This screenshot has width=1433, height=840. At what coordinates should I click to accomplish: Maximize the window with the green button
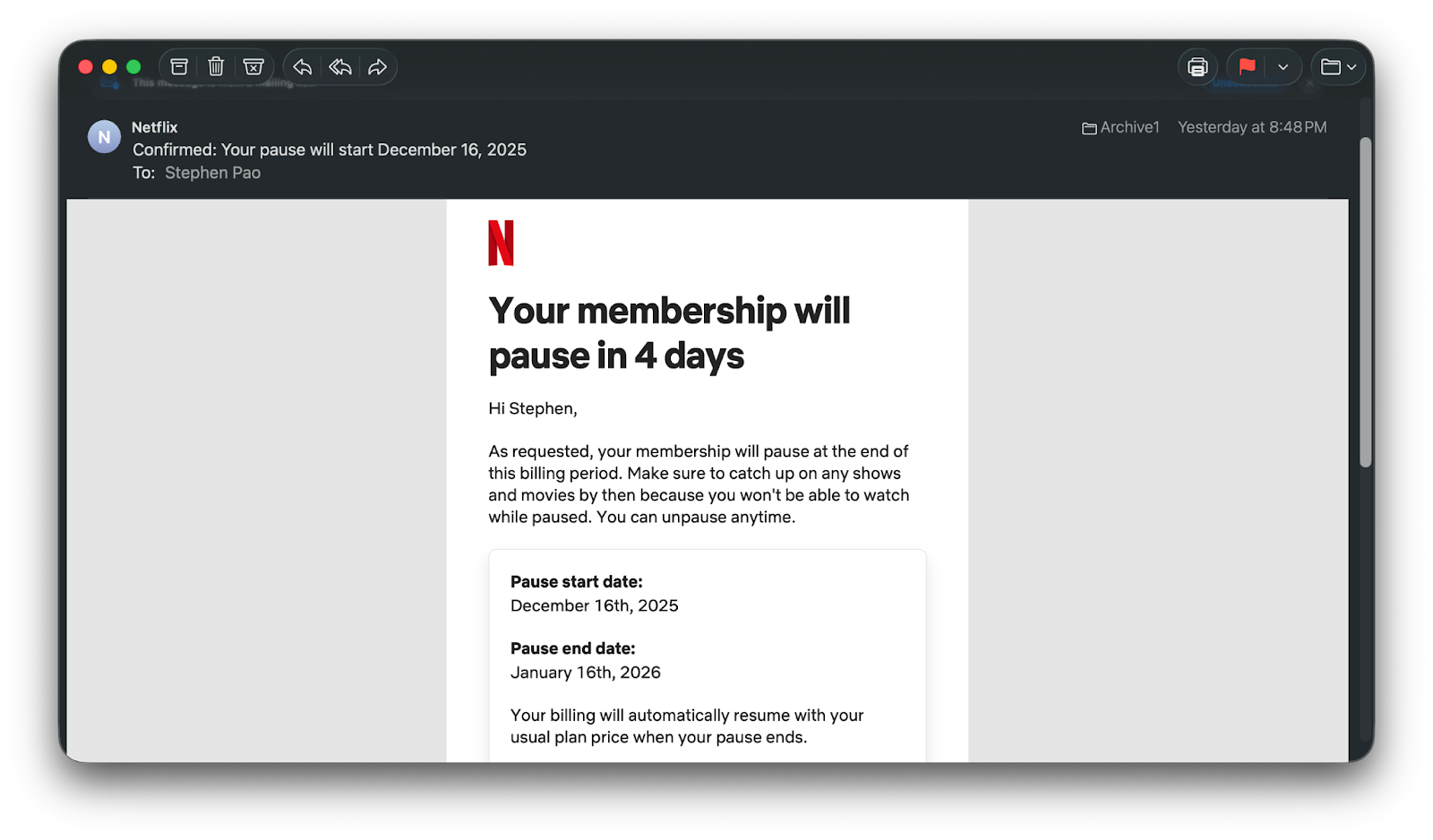coord(133,67)
